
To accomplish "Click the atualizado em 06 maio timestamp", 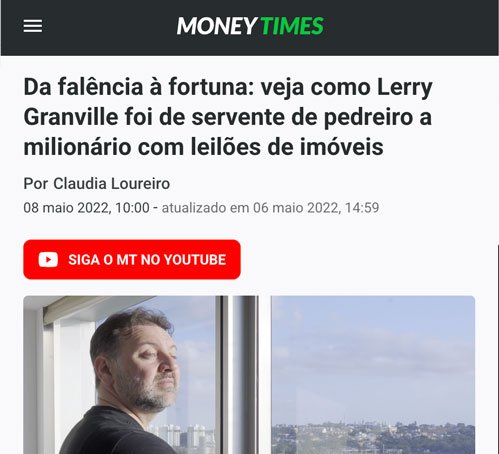I will pyautogui.click(x=270, y=208).
